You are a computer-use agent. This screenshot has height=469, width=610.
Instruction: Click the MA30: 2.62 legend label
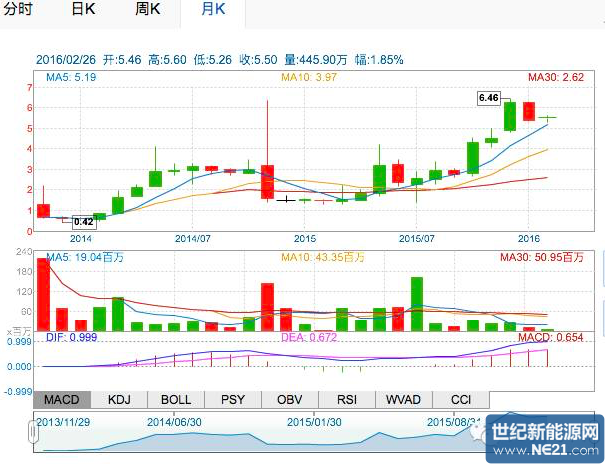[x=555, y=76]
